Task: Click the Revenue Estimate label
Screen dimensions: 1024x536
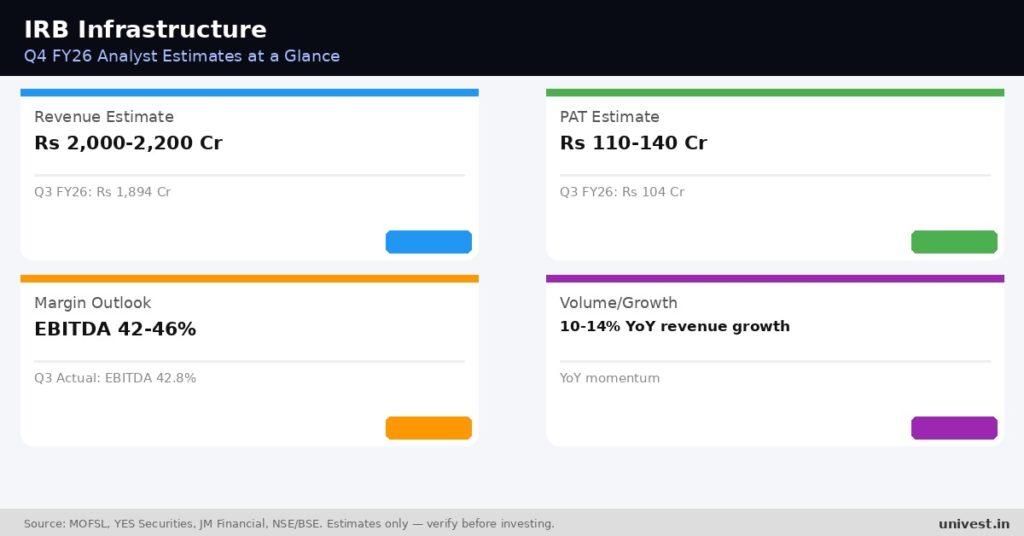Action: [104, 117]
